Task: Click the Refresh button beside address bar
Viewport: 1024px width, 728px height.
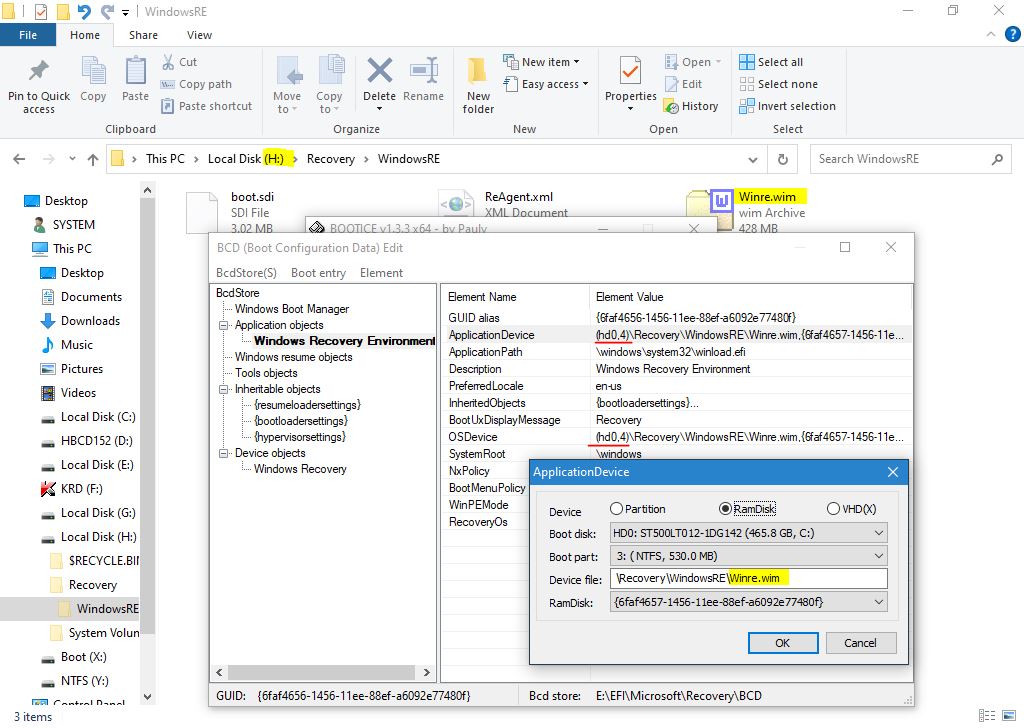Action: (x=782, y=159)
